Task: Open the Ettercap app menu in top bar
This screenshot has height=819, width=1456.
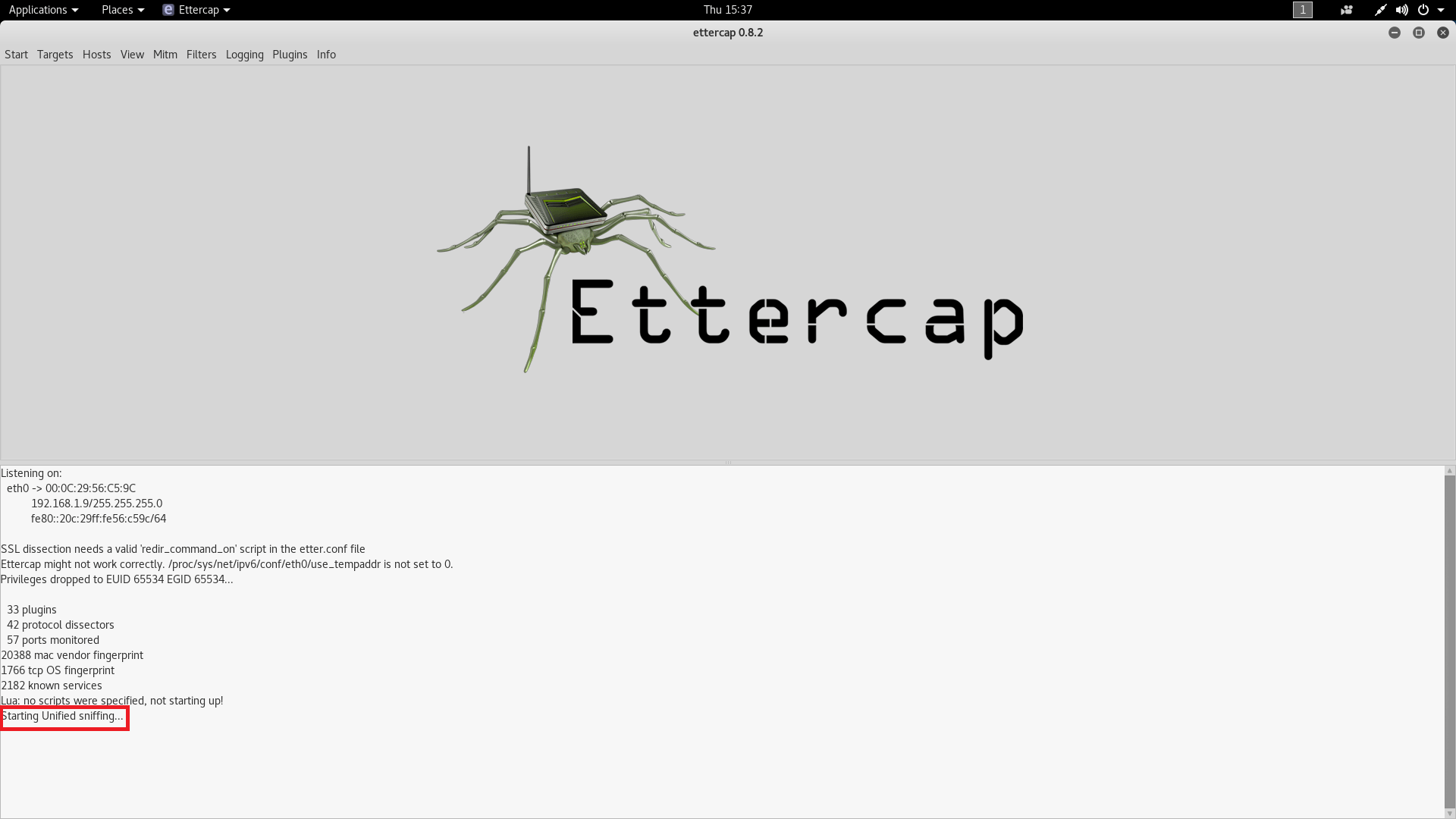Action: coord(196,10)
